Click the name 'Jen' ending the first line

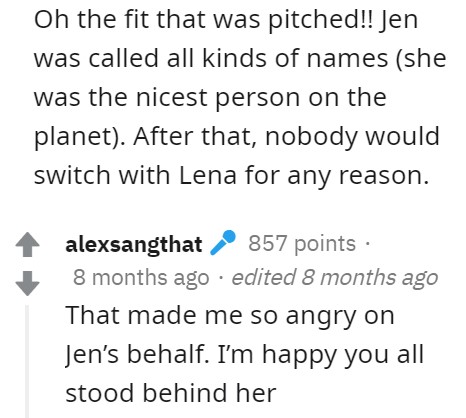click(398, 21)
